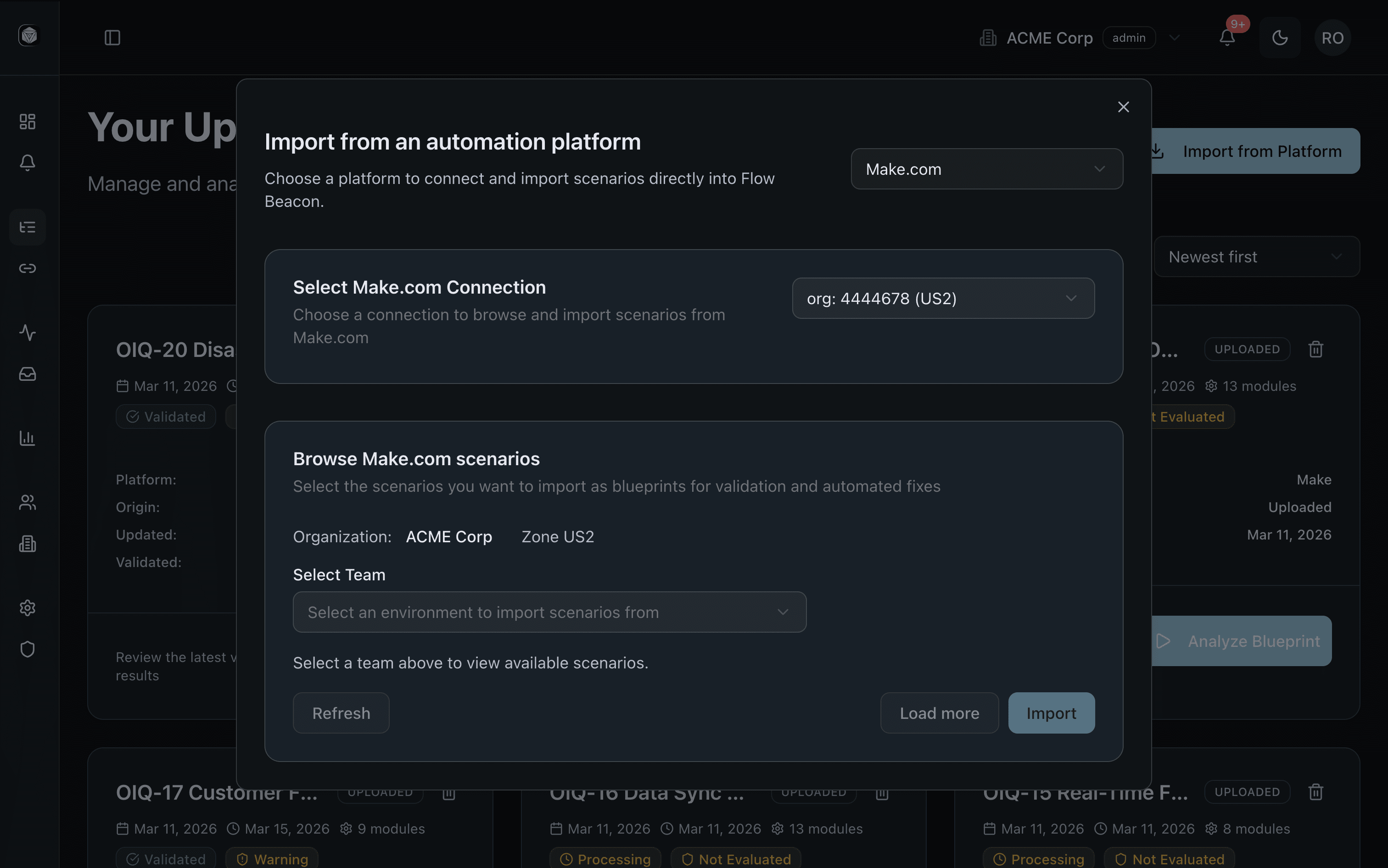Image resolution: width=1388 pixels, height=868 pixels.
Task: Open the Select Team environment dropdown
Action: 549,612
